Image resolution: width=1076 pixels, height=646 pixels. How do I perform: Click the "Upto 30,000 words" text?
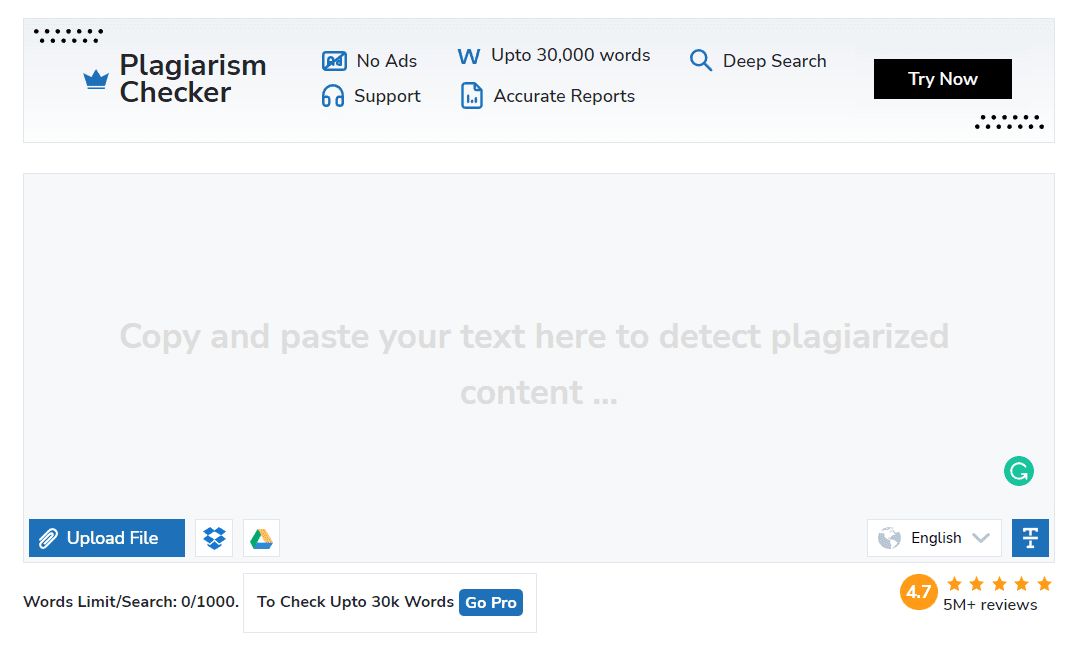coord(570,56)
